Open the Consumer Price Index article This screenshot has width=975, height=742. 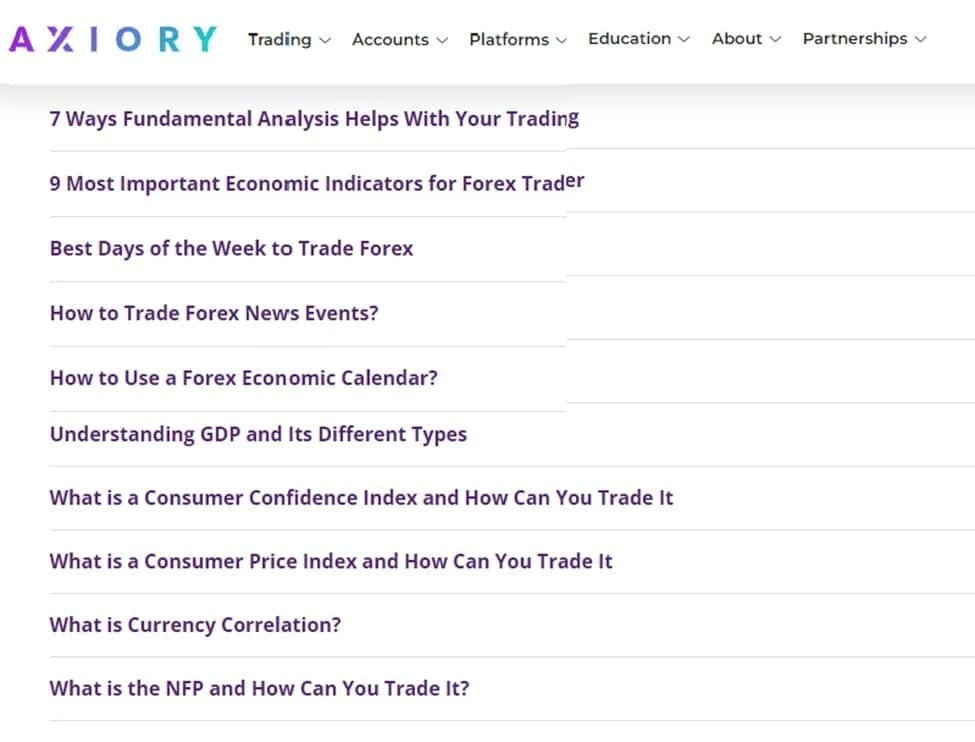point(331,561)
